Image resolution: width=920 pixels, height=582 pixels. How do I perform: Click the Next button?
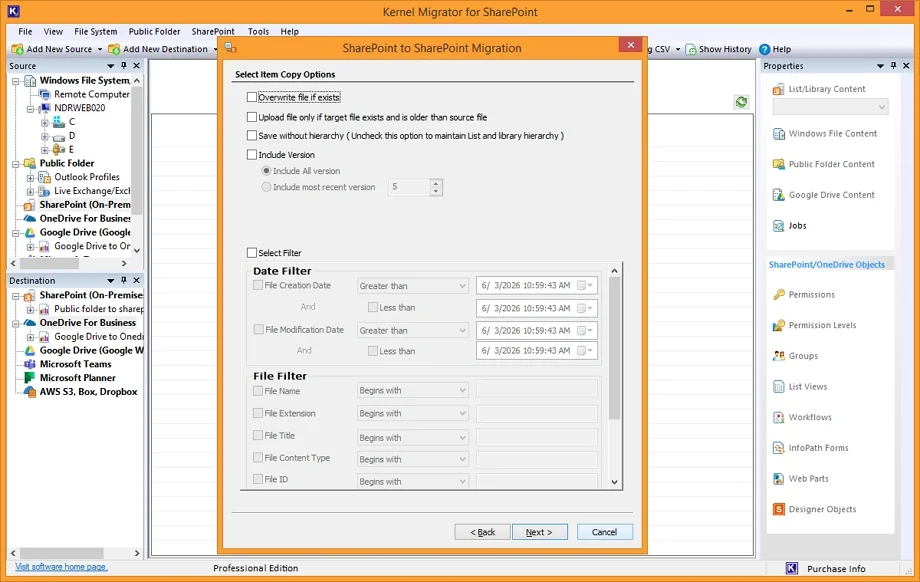pyautogui.click(x=540, y=532)
